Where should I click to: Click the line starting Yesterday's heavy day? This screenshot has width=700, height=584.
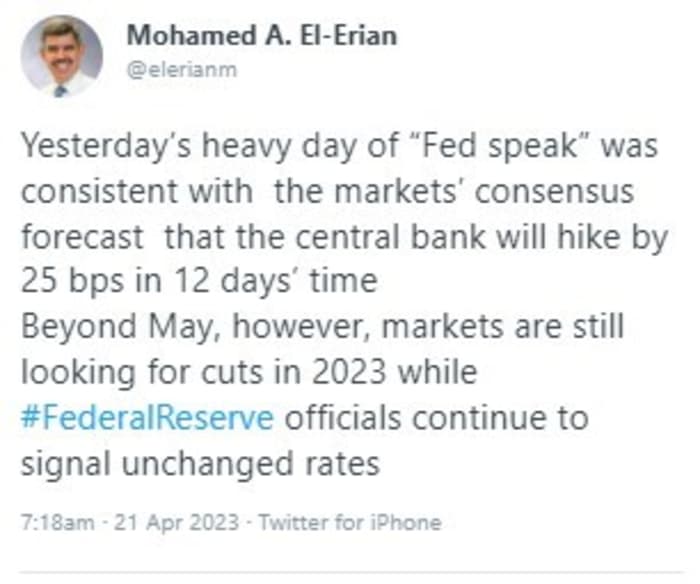tap(339, 146)
